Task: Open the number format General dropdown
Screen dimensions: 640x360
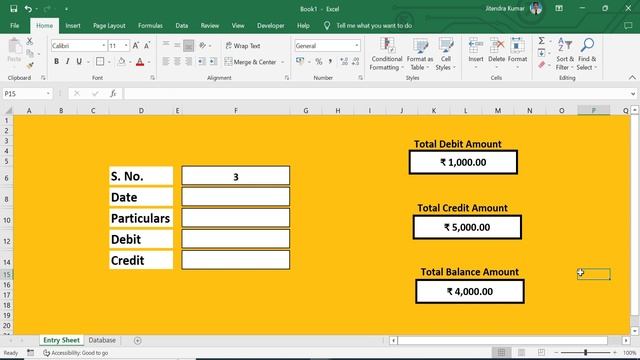Action: tap(357, 46)
